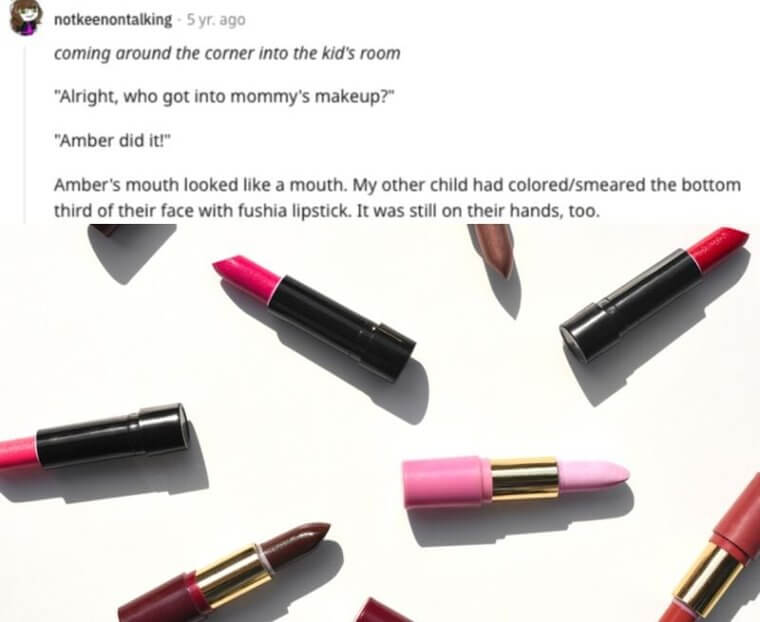
Task: Click the "Alright, who got into mommy's makeup?" line
Action: 222,97
